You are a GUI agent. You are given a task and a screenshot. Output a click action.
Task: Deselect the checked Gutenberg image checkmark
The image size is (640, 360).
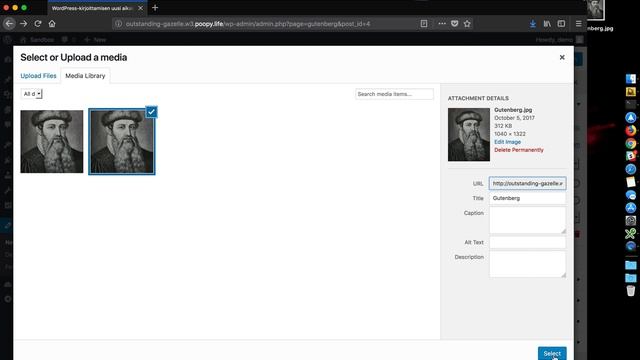(x=151, y=112)
